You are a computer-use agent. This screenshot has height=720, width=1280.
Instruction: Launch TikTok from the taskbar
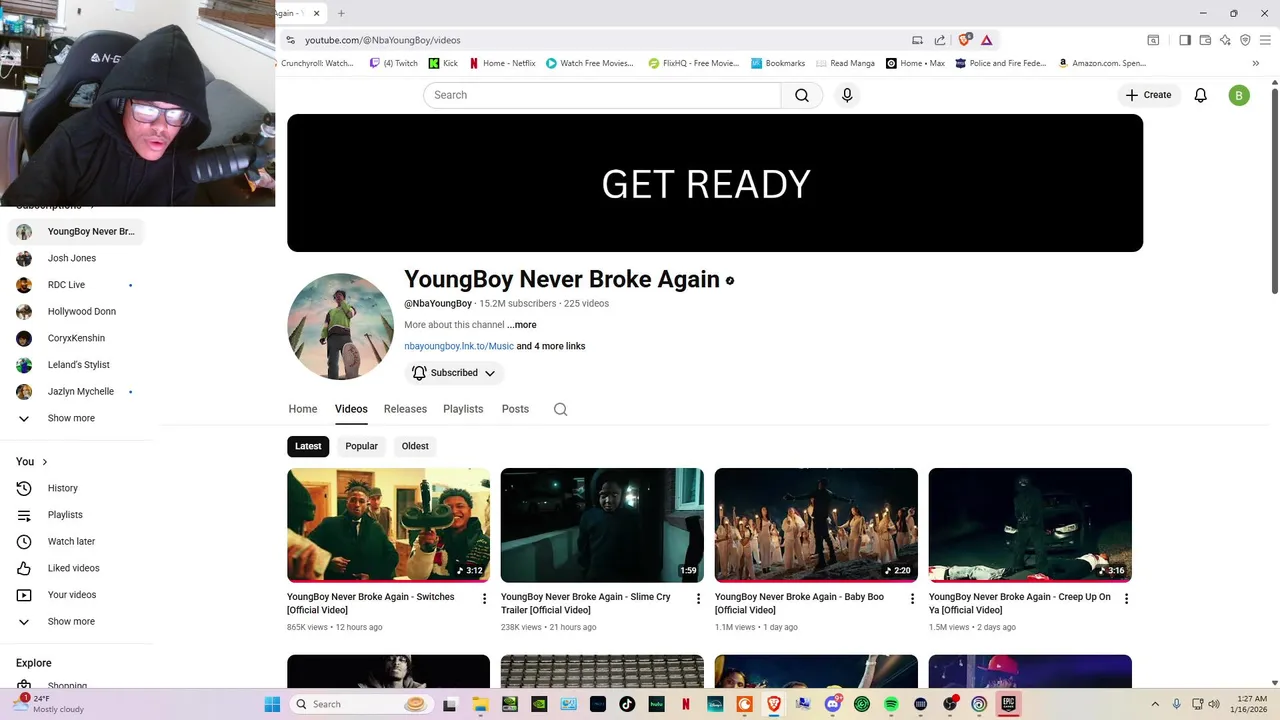pyautogui.click(x=627, y=704)
